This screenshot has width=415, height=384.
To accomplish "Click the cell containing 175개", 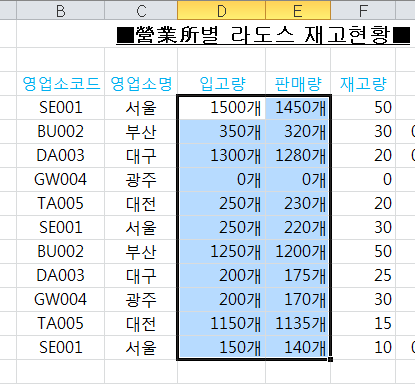I will (x=298, y=275).
